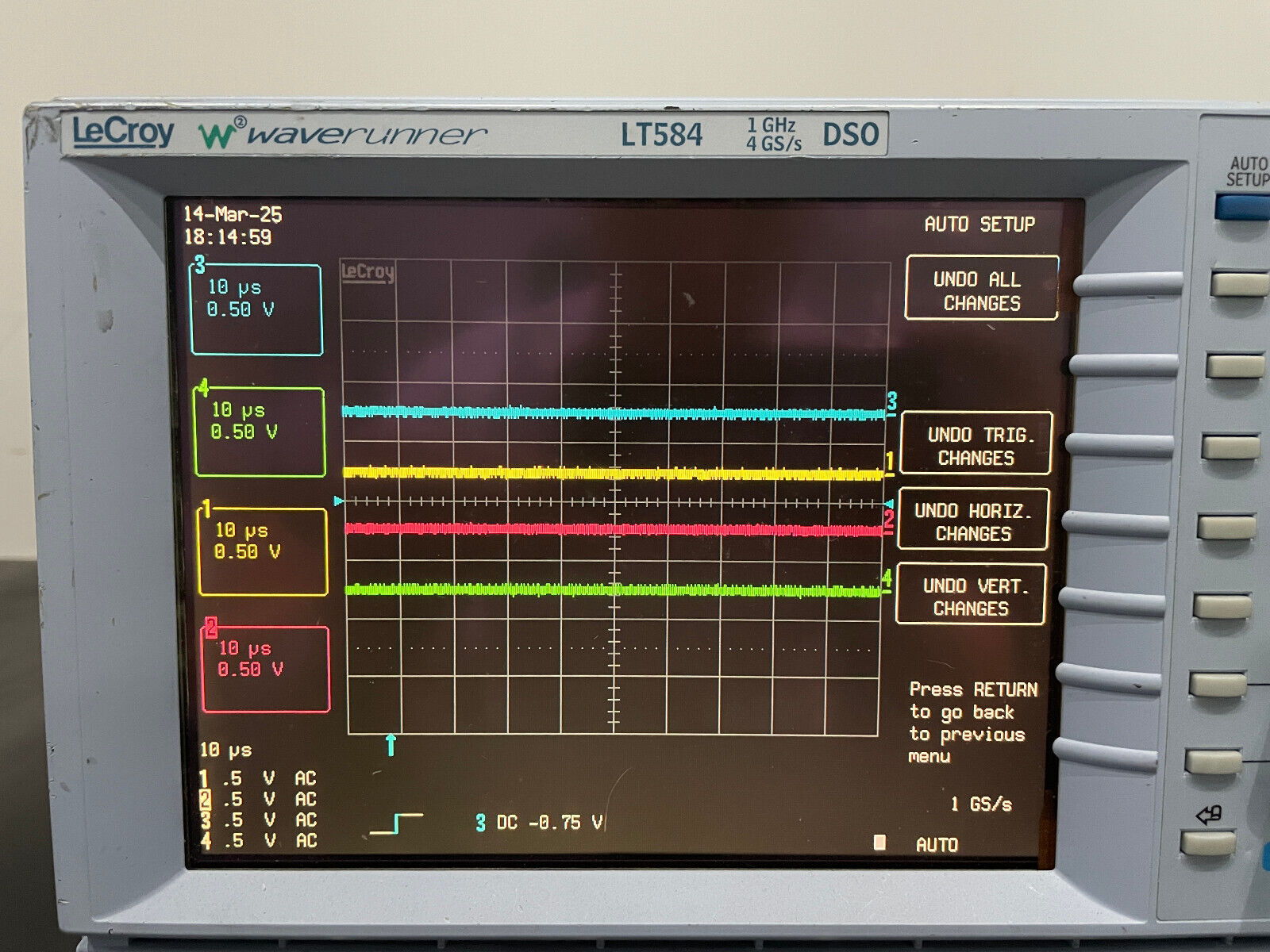Click the return arrow back icon
Viewport: 1270px width, 952px height.
1209,815
